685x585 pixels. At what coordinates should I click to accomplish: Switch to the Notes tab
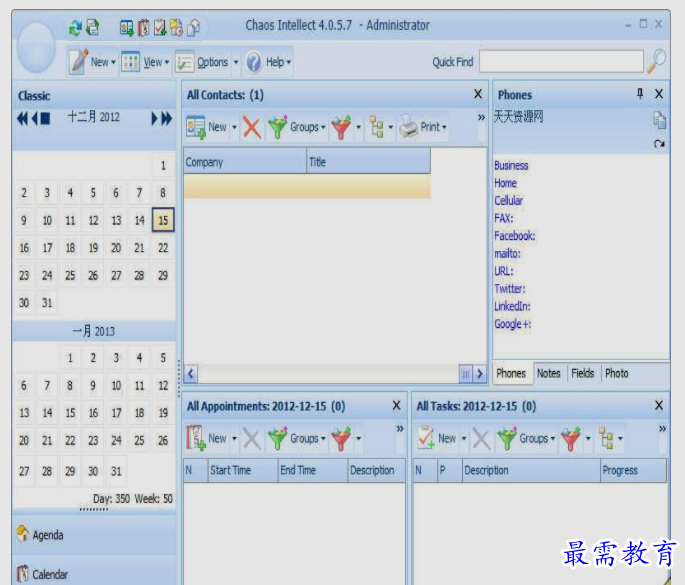(x=548, y=374)
